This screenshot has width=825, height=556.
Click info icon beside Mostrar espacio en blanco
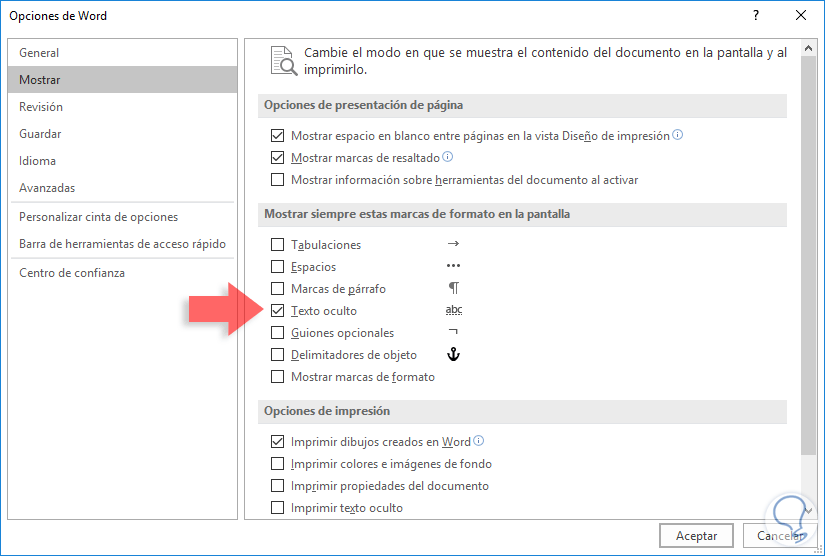point(678,135)
